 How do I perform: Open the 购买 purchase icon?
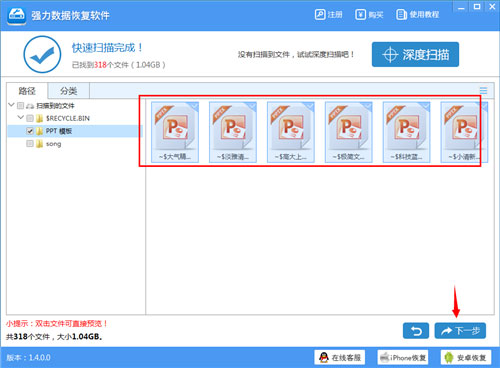360,15
